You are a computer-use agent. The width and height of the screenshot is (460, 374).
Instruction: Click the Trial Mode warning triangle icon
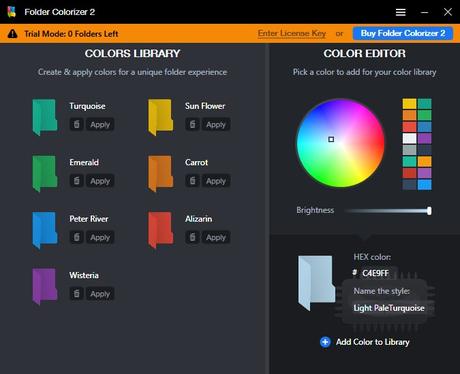tap(12, 34)
